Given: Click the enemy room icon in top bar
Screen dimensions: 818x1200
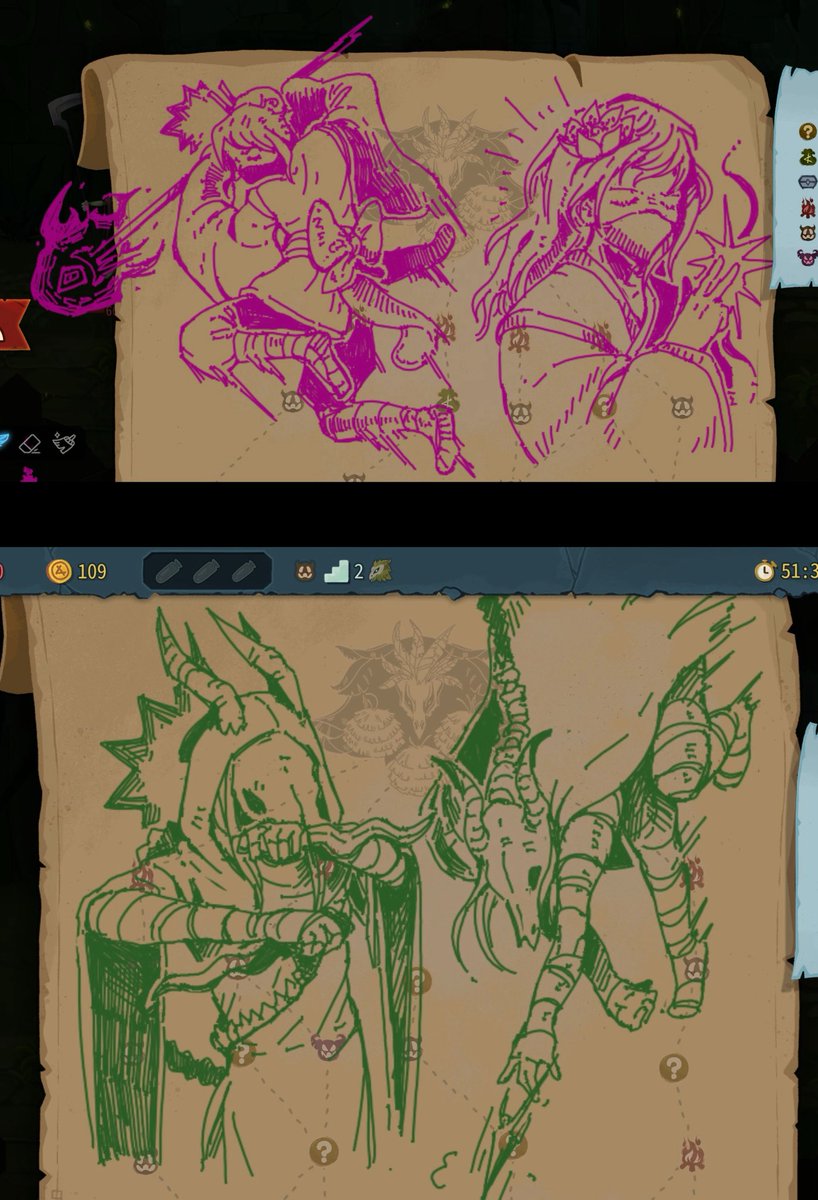Looking at the screenshot, I should point(305,571).
